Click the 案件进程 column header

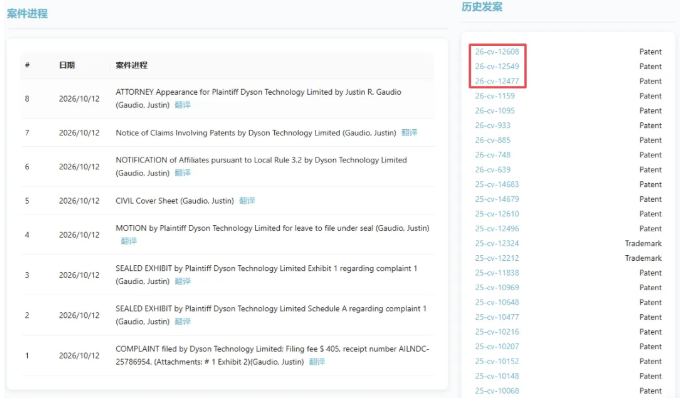click(x=131, y=65)
